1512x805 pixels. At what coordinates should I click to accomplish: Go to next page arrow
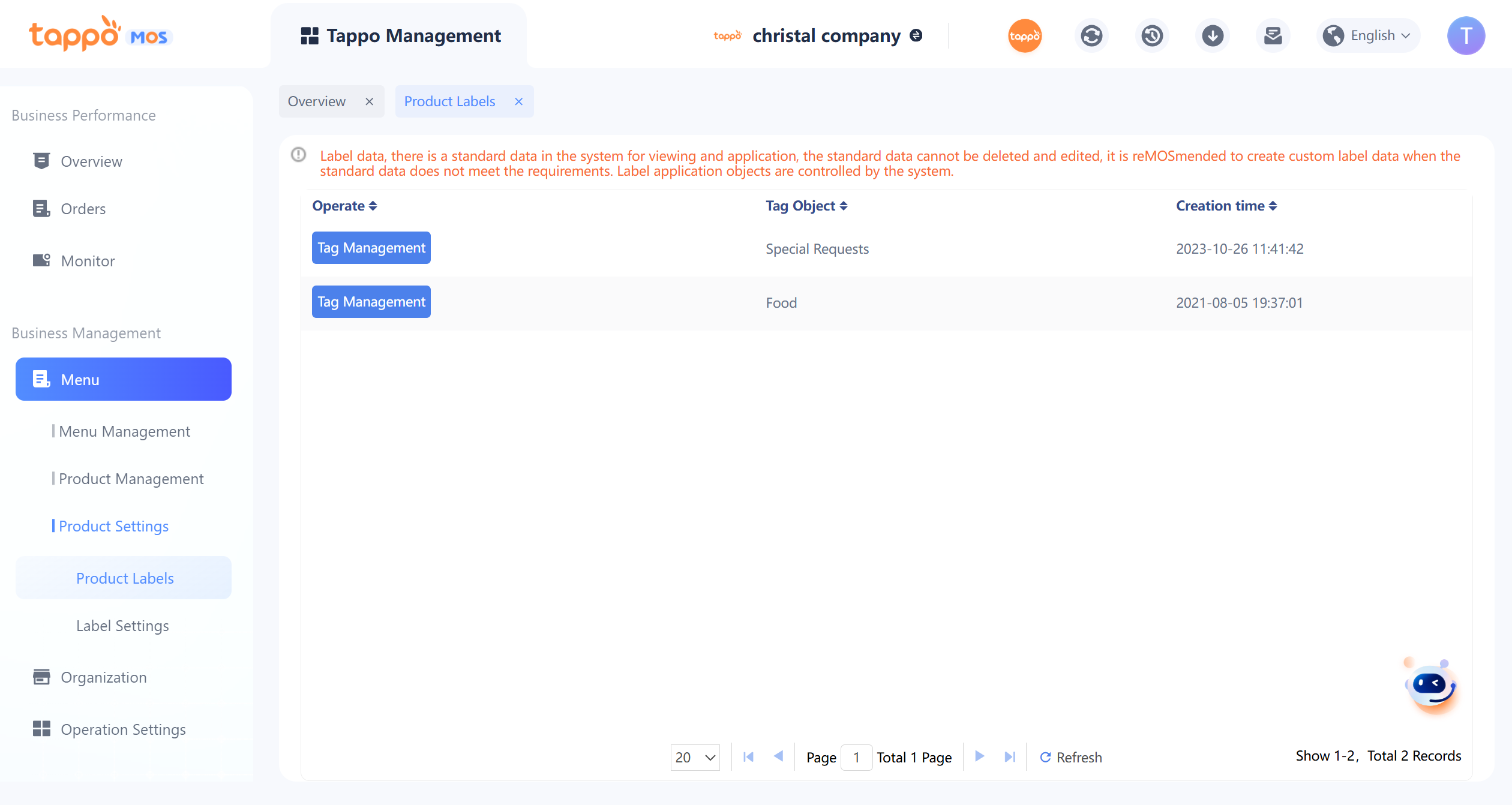979,756
